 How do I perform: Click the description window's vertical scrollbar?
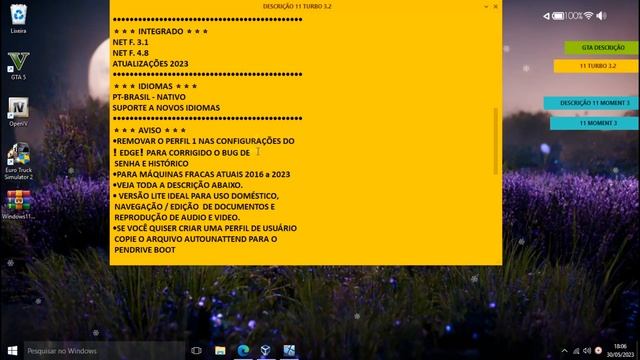496,141
